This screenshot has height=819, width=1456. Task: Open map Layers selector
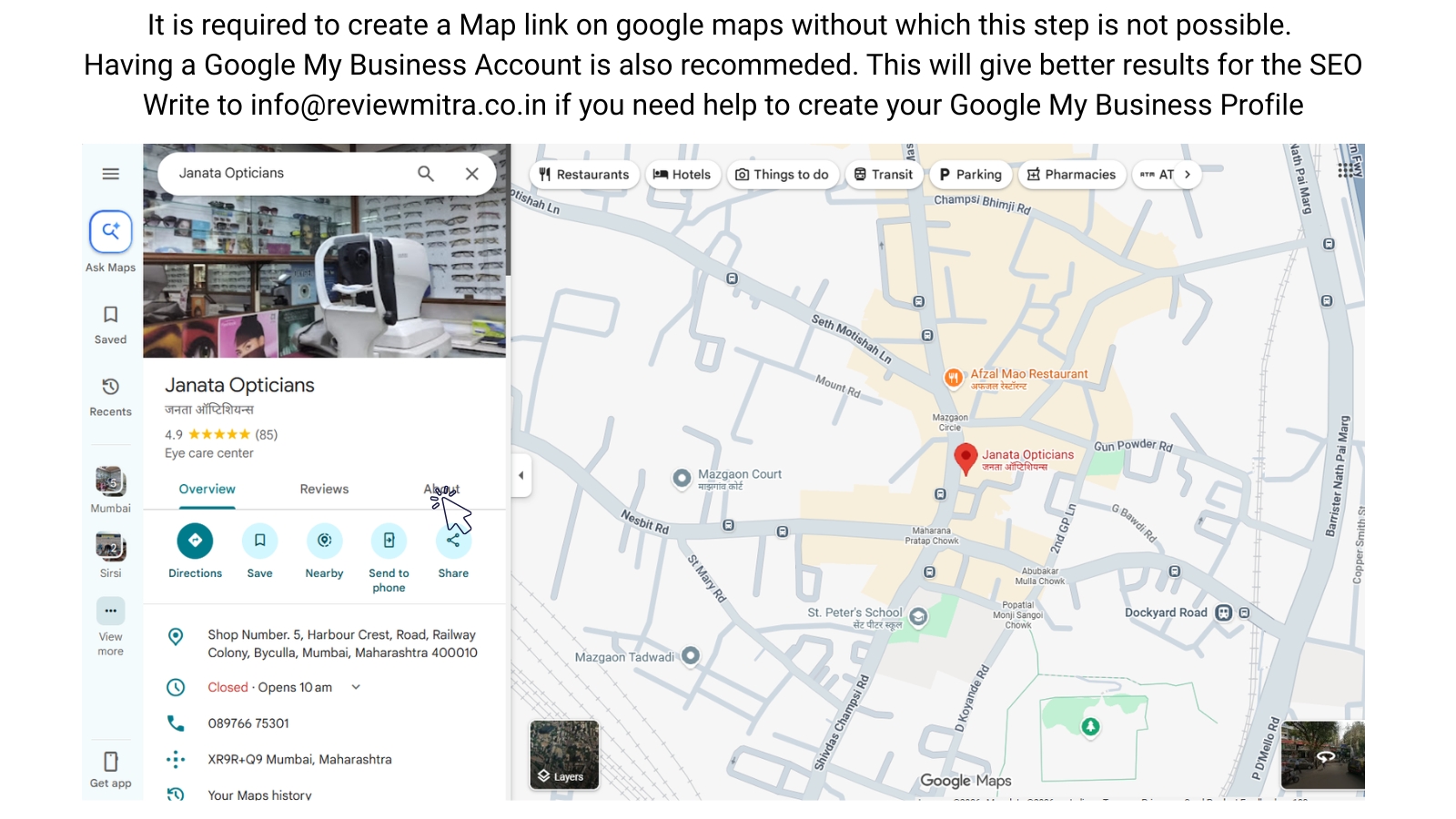[564, 754]
